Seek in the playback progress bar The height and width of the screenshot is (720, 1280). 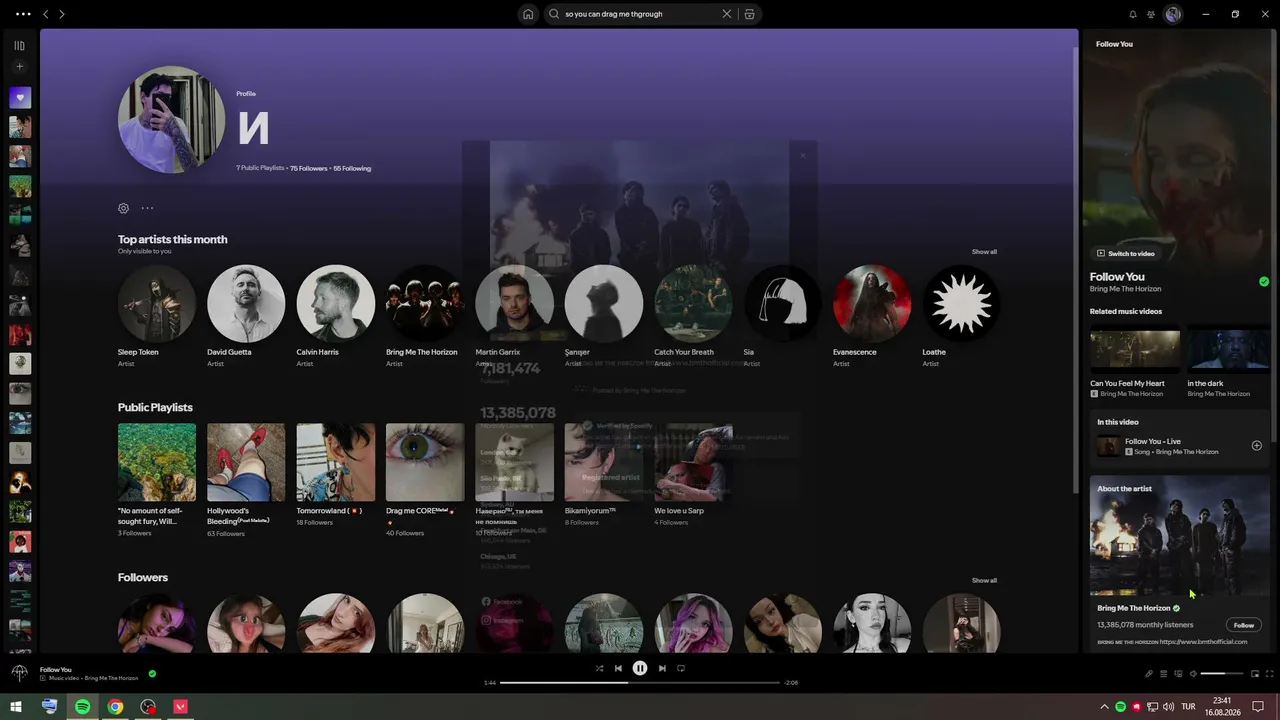click(640, 683)
